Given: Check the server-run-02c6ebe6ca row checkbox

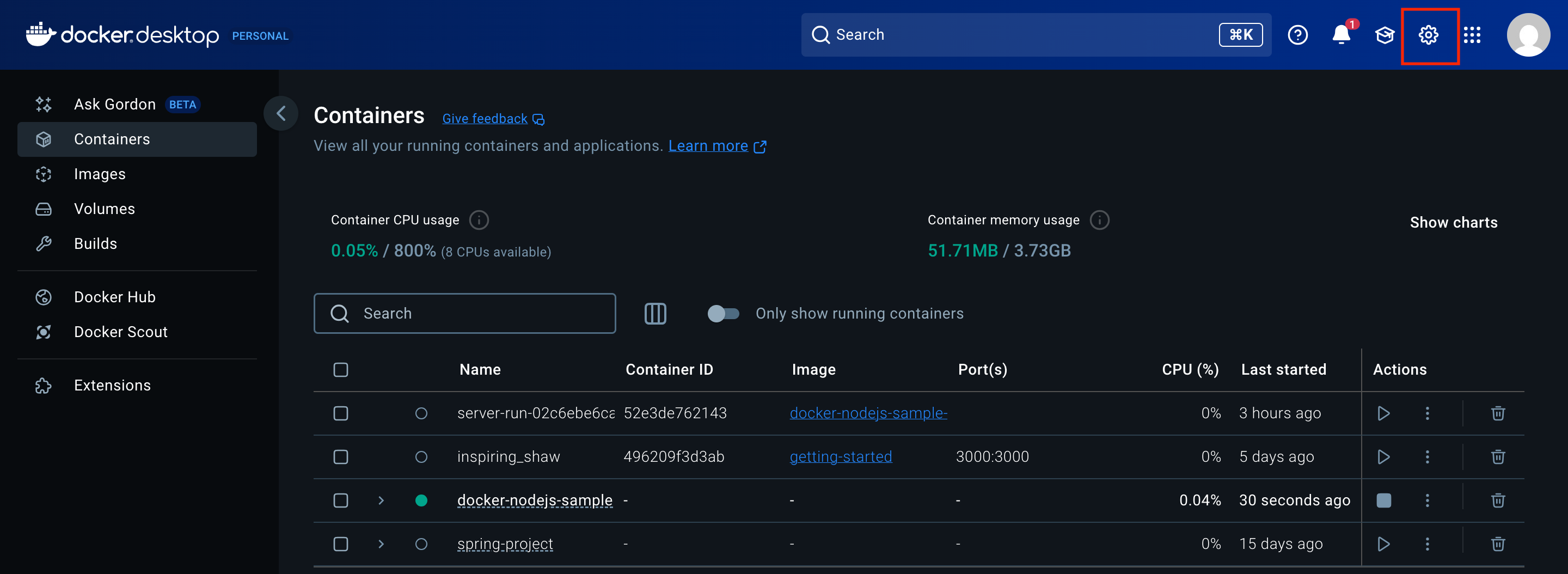Looking at the screenshot, I should 341,413.
